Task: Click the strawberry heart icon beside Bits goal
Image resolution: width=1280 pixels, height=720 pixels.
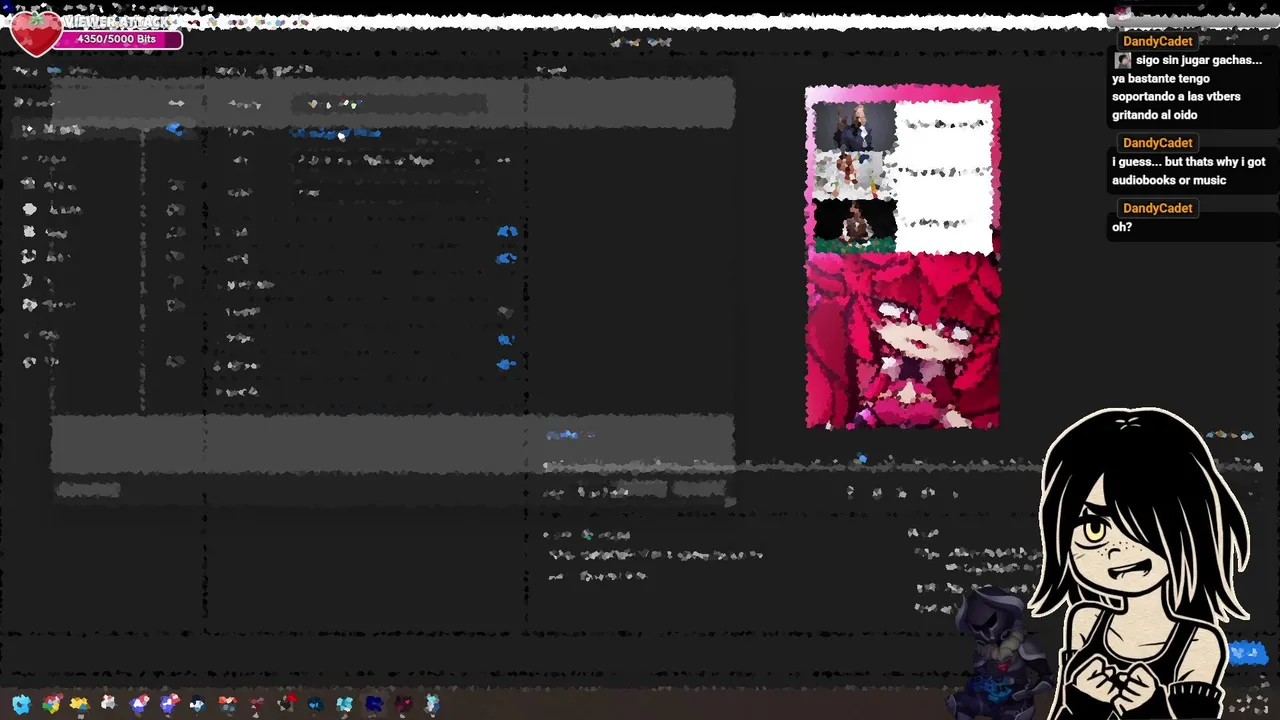Action: [x=34, y=33]
